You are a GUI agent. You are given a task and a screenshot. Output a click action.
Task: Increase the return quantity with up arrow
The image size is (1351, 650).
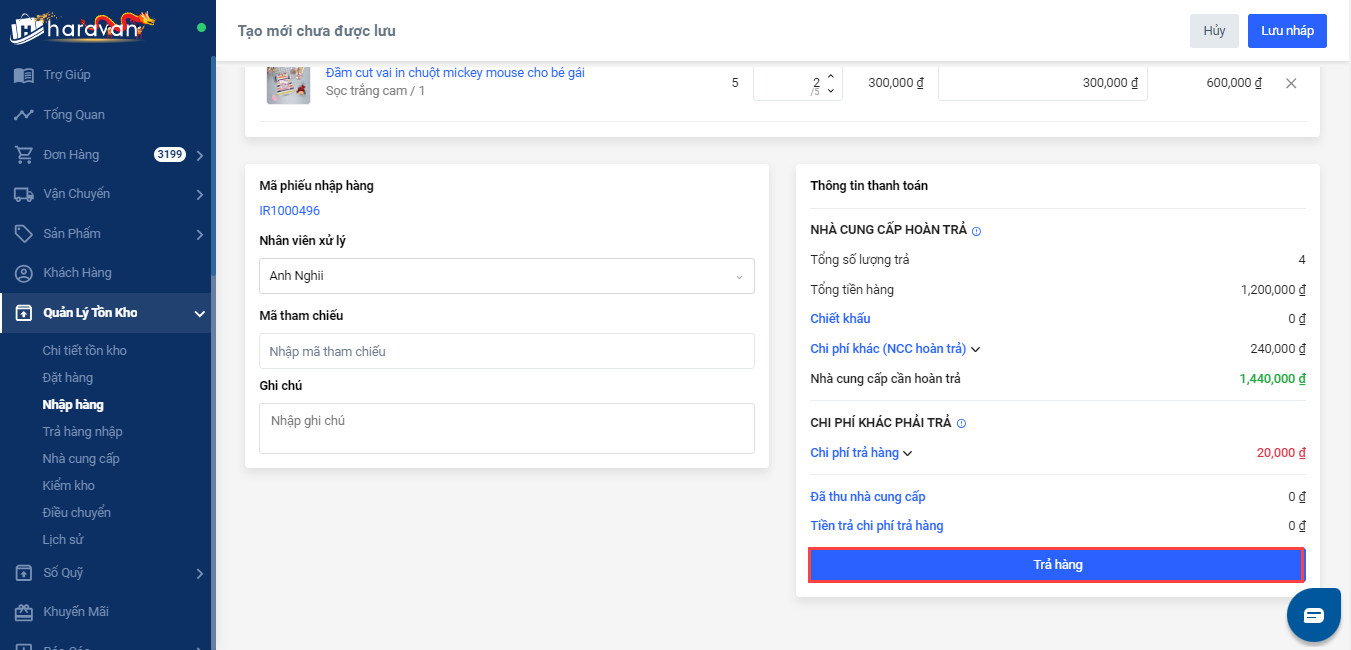[830, 76]
